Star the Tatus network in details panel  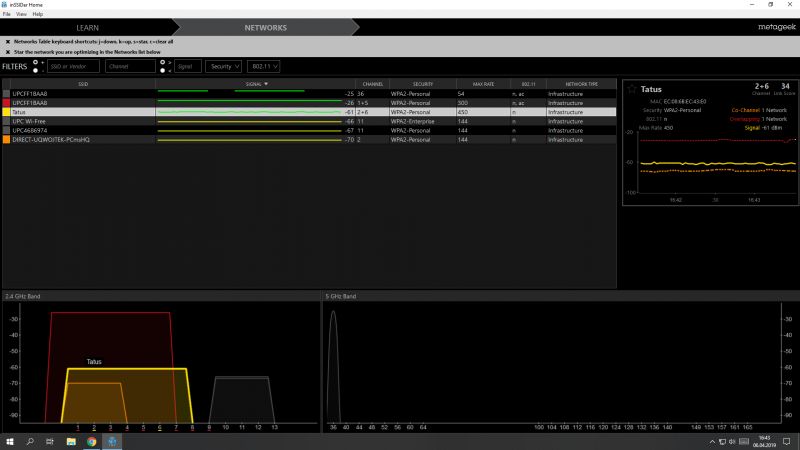632,89
